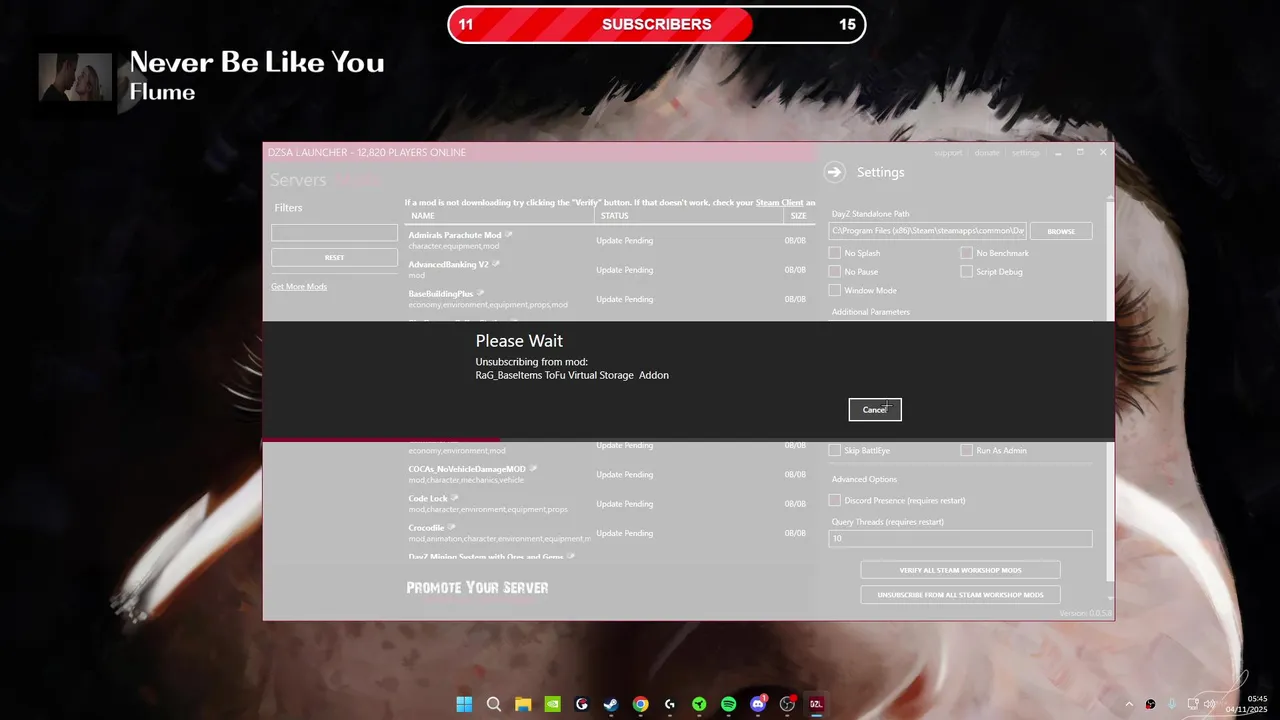Click the Never Be Like You album thumbnail

click(x=75, y=77)
